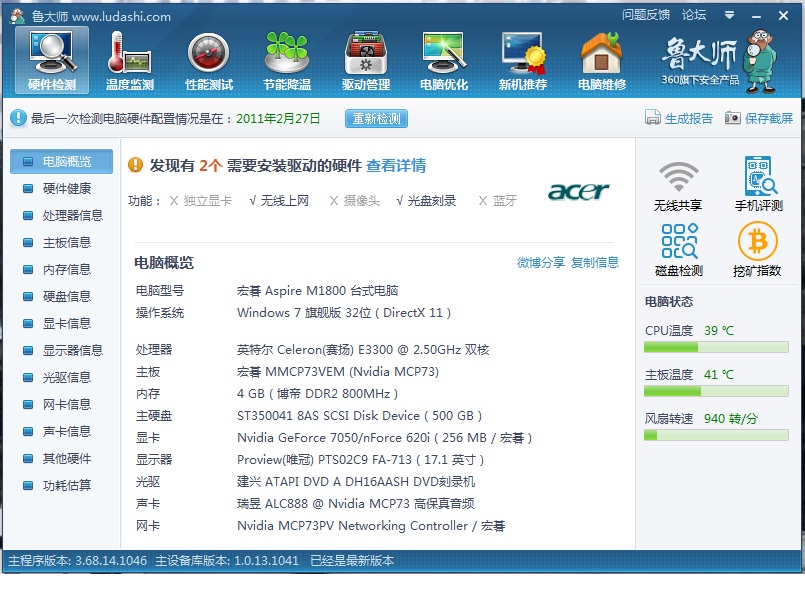Switch to 显卡信息 in the sidebar
Screen dimensions: 805x614
(x=66, y=323)
